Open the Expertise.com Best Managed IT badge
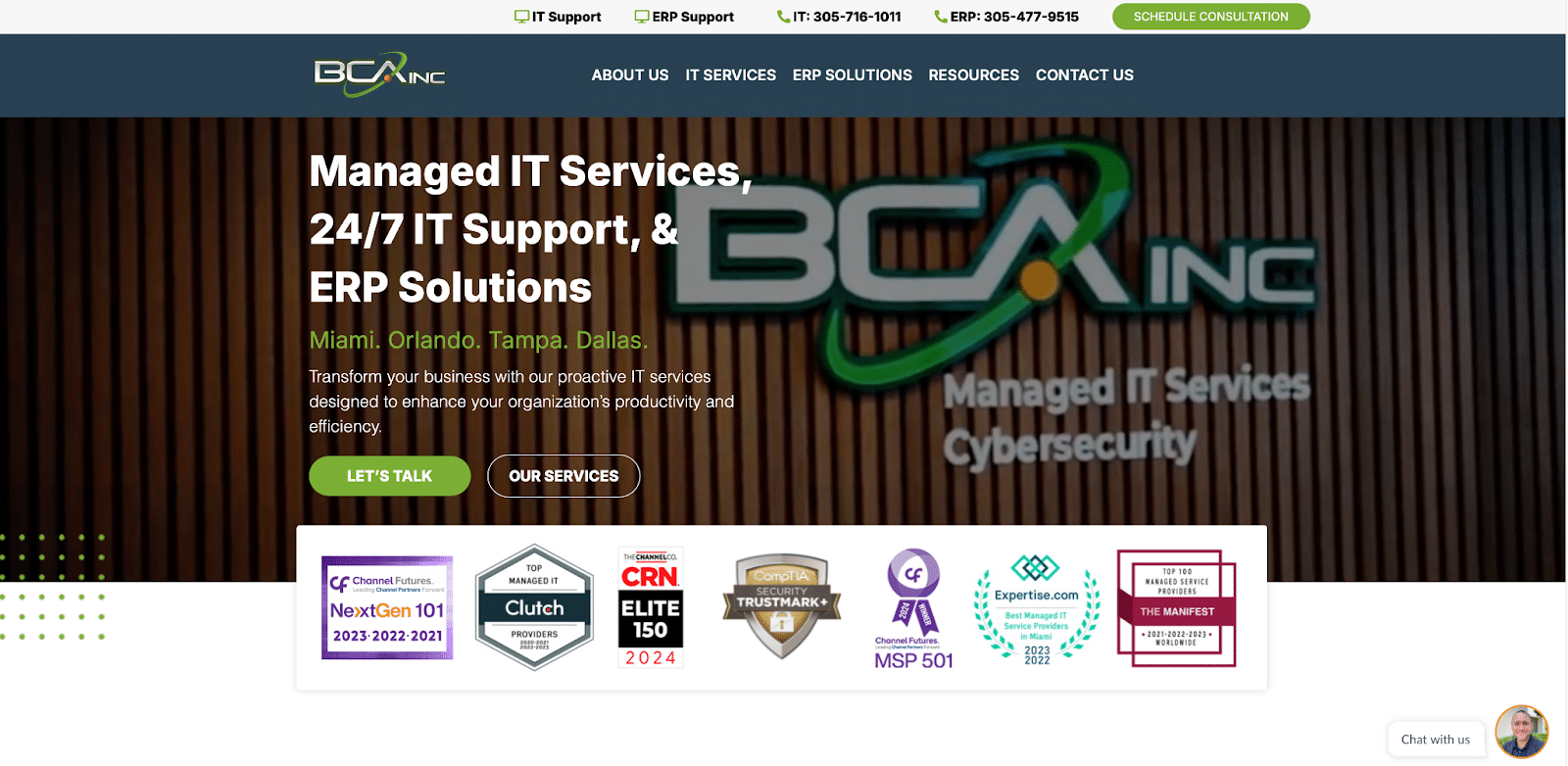This screenshot has height=766, width=1568. click(1037, 609)
